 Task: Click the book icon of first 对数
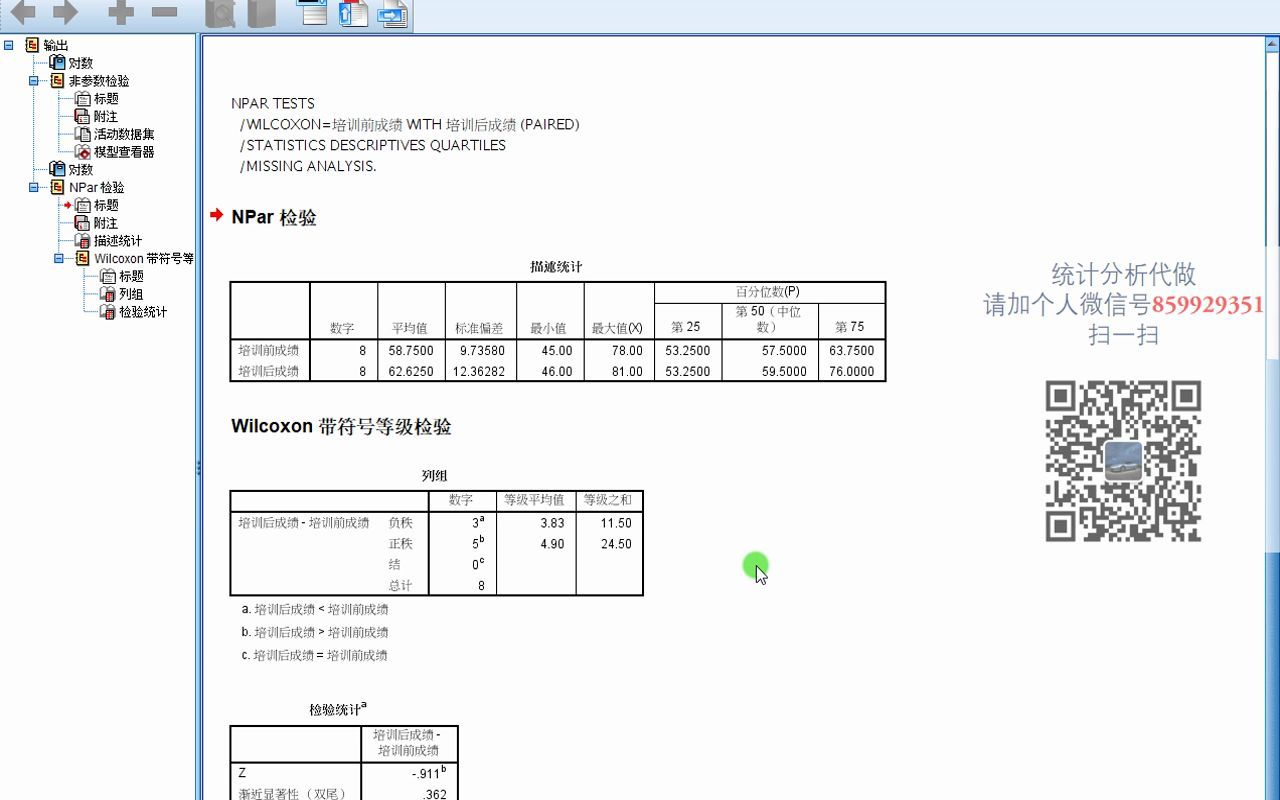tap(57, 63)
